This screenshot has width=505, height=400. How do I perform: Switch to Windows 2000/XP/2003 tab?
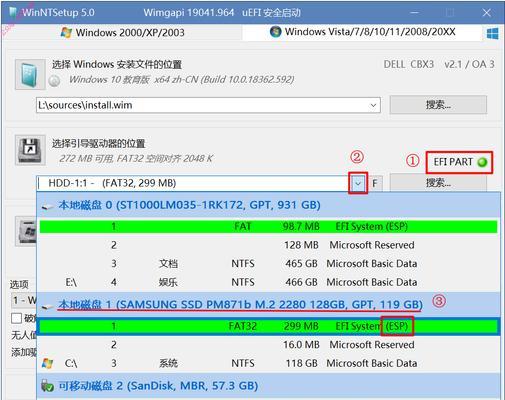point(123,33)
